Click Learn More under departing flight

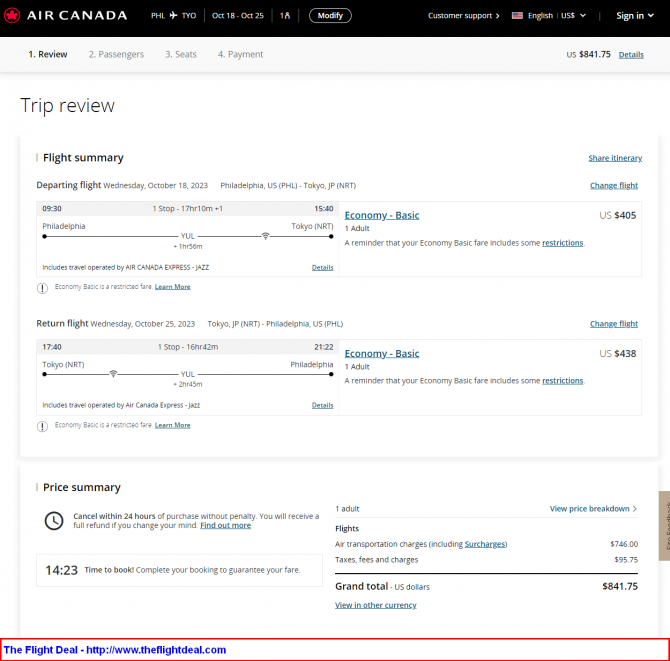pos(173,287)
